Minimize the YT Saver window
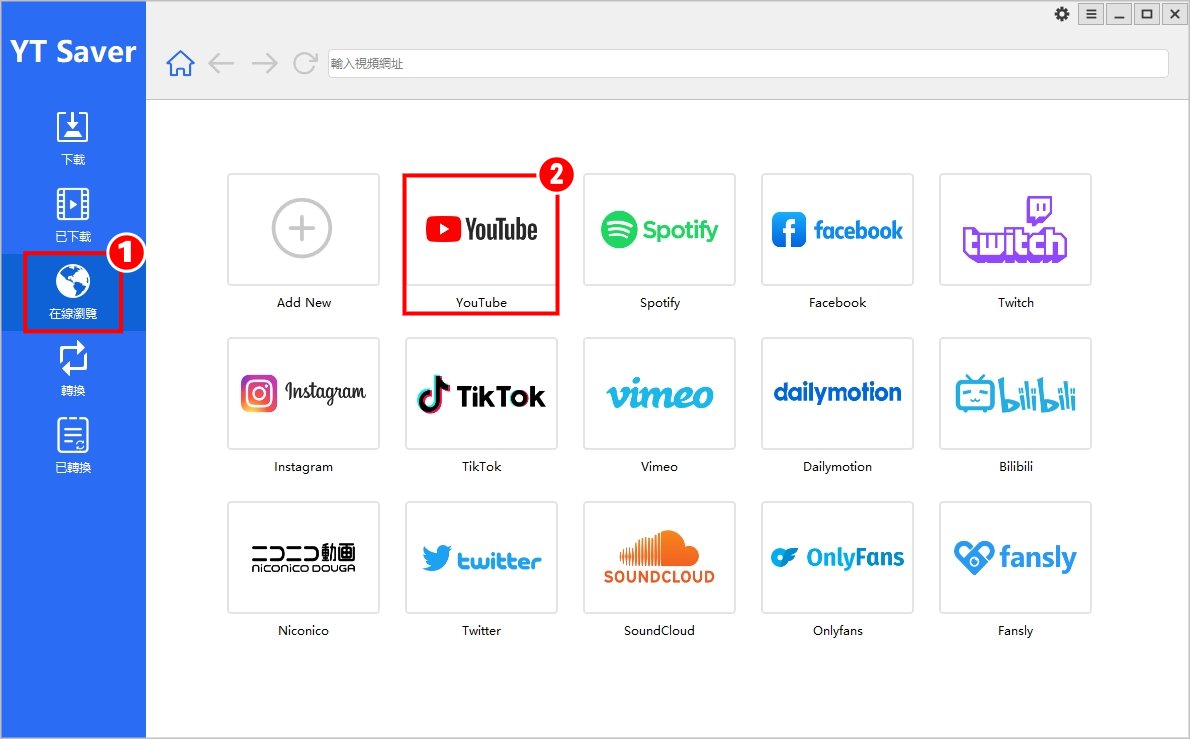 pyautogui.click(x=1119, y=14)
